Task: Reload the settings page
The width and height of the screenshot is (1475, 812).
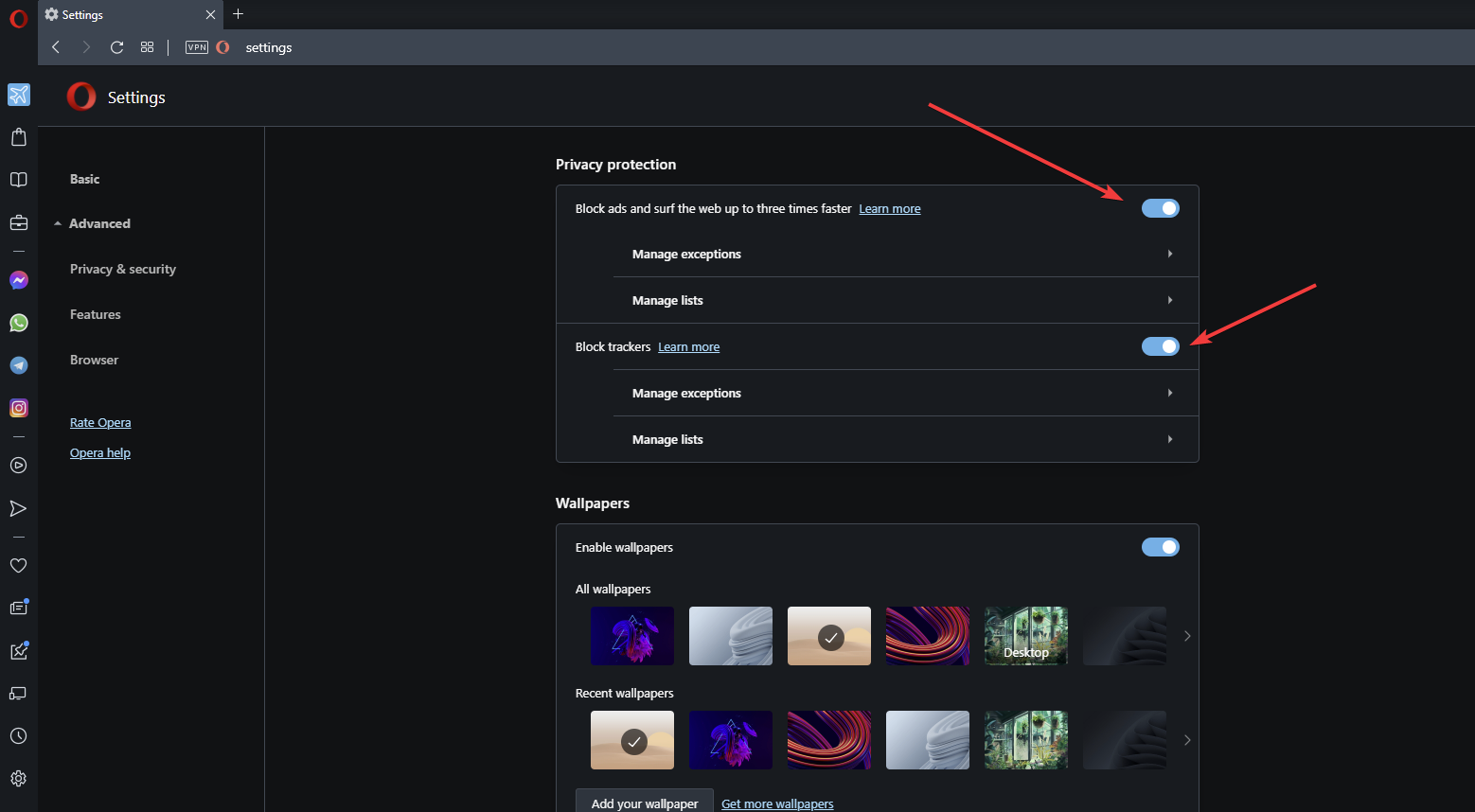Action: click(x=116, y=47)
